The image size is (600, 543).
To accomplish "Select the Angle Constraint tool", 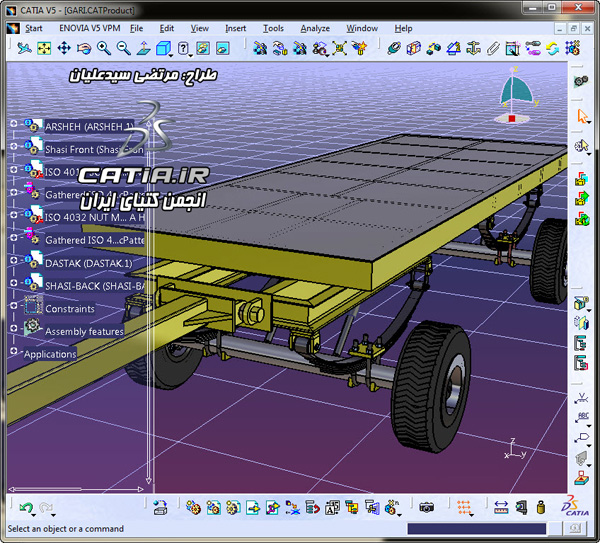I will (x=453, y=49).
